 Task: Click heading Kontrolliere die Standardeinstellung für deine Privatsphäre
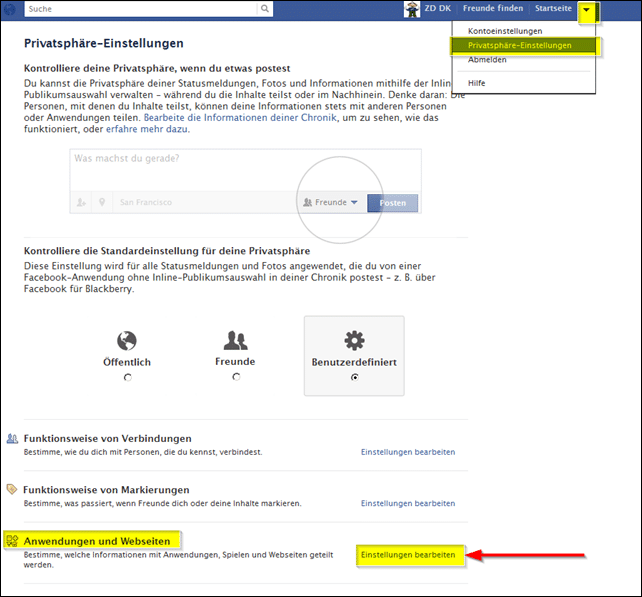point(167,251)
